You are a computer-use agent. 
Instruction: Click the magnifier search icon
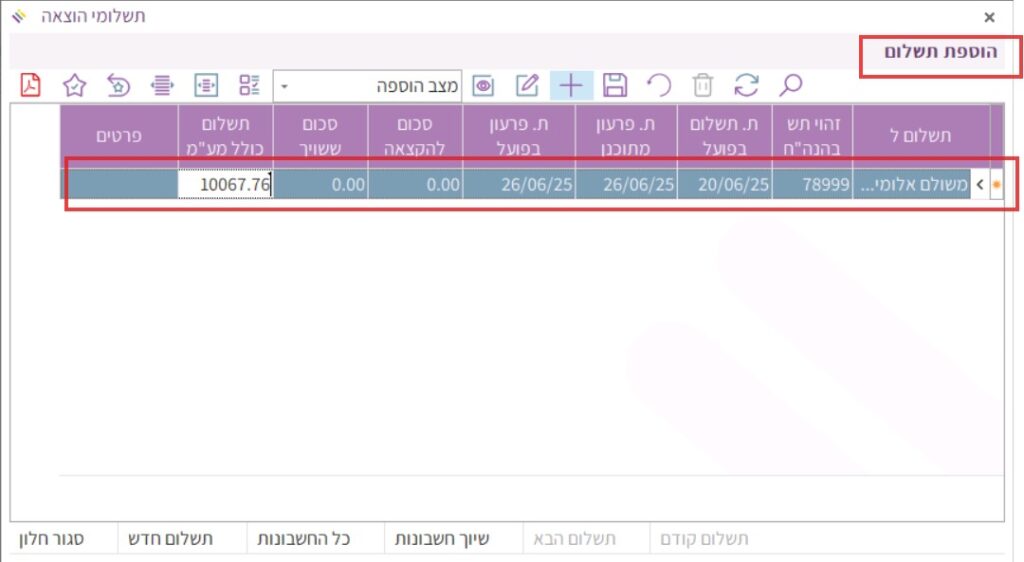790,86
